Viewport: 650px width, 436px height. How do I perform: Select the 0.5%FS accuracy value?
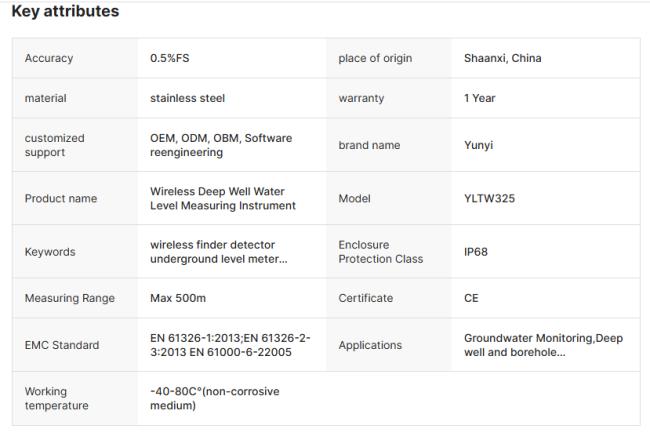point(170,58)
